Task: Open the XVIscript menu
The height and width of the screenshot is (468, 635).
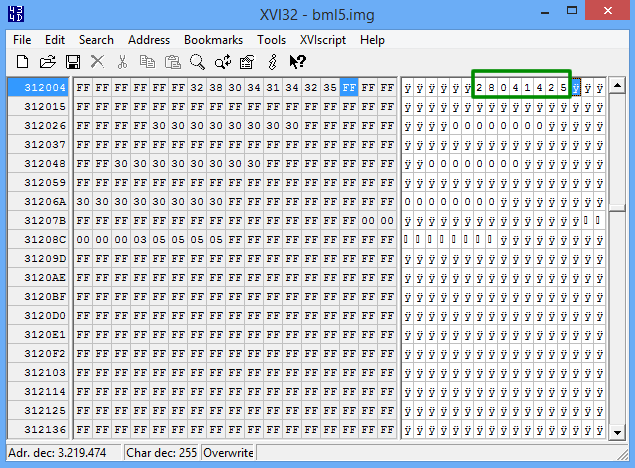Action: coord(323,40)
